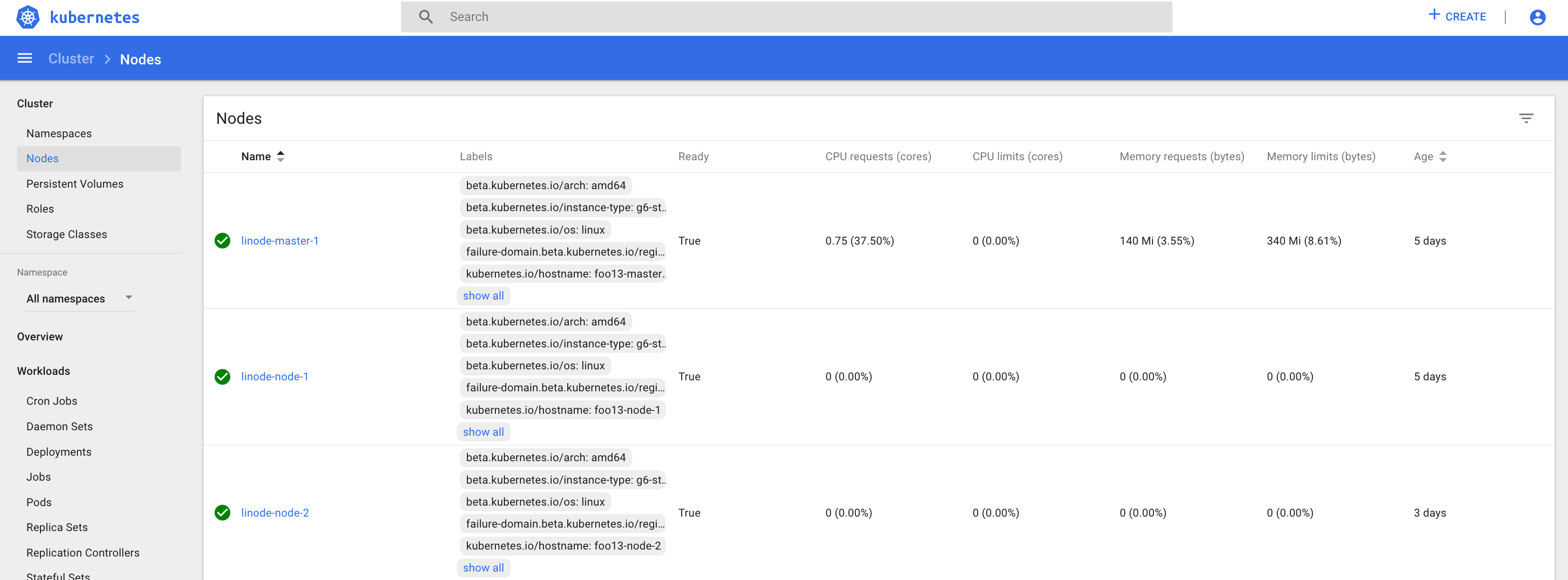
Task: Click the 140 Mi (3.55%) memory value
Action: 1157,241
